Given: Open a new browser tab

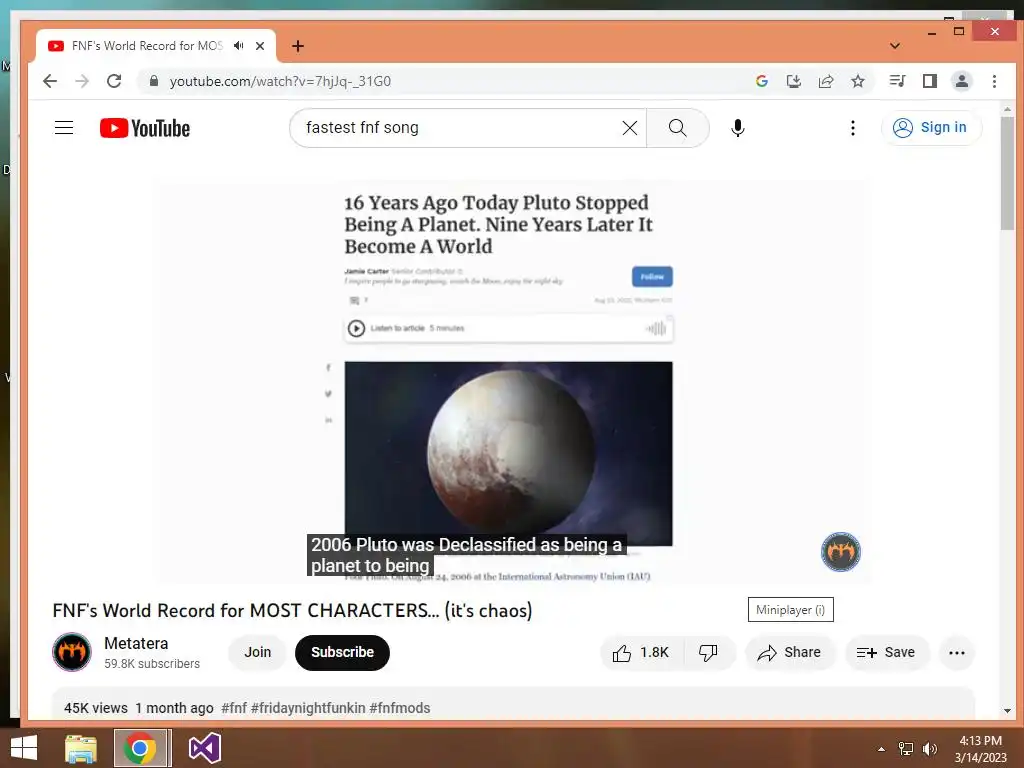Looking at the screenshot, I should click(x=298, y=46).
